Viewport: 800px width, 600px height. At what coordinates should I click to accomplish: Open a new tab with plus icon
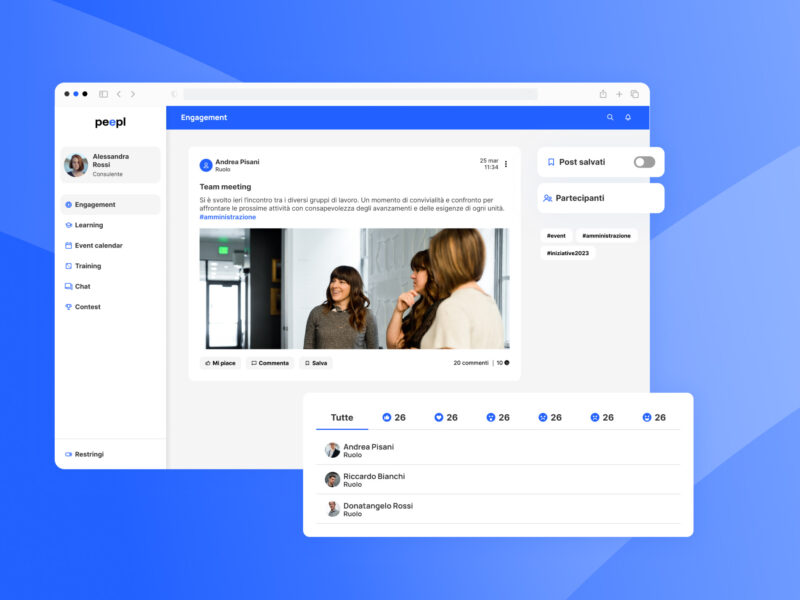619,94
